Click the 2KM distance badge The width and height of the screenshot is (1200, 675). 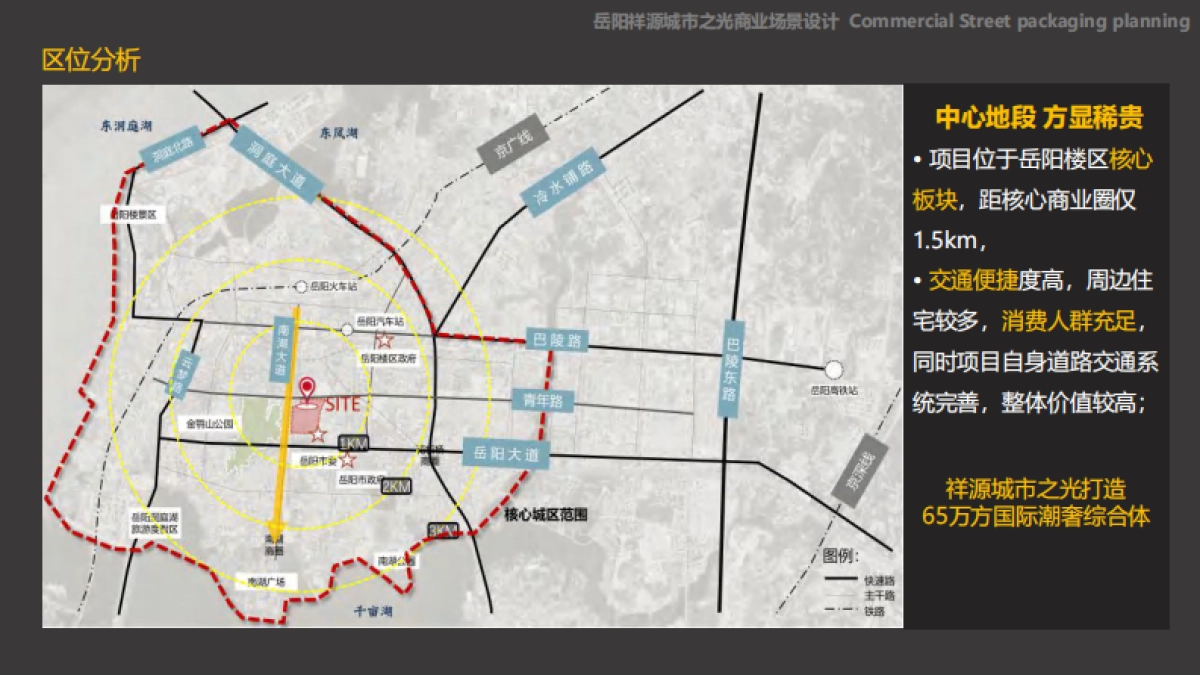[x=397, y=486]
